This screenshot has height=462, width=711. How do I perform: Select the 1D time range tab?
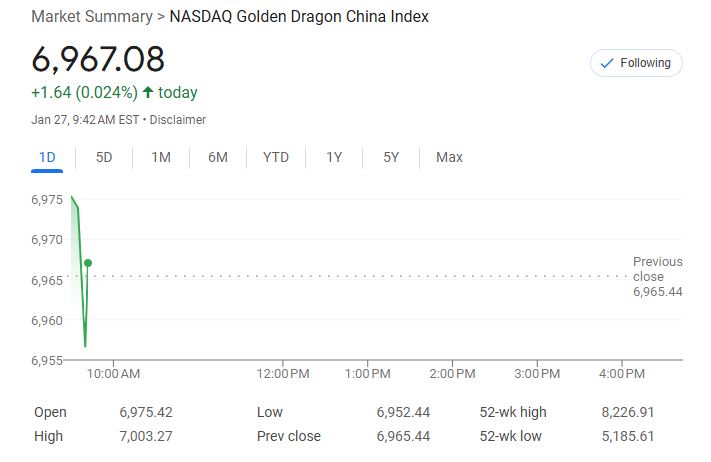pyautogui.click(x=47, y=157)
